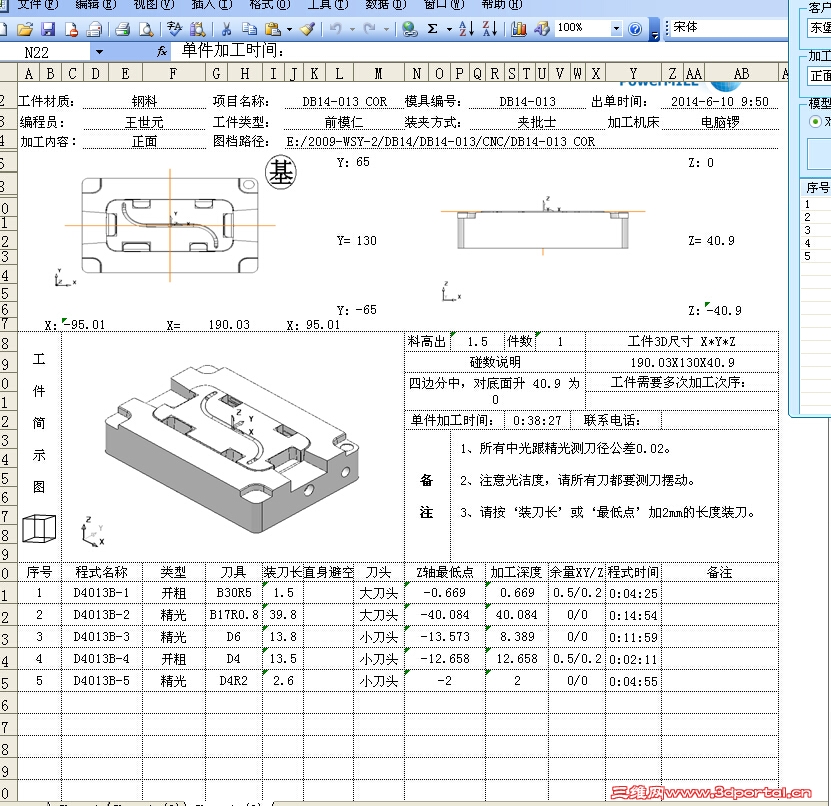
Task: Activate the Format Painter brush
Action: tap(307, 29)
